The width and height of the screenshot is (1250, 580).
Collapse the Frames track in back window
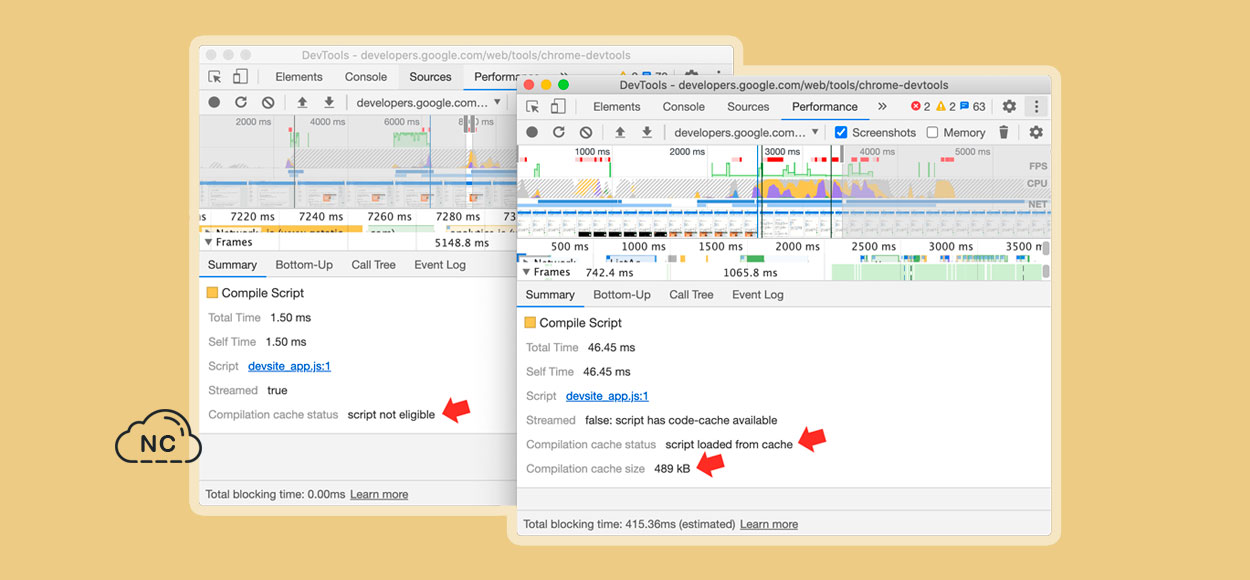[x=209, y=242]
